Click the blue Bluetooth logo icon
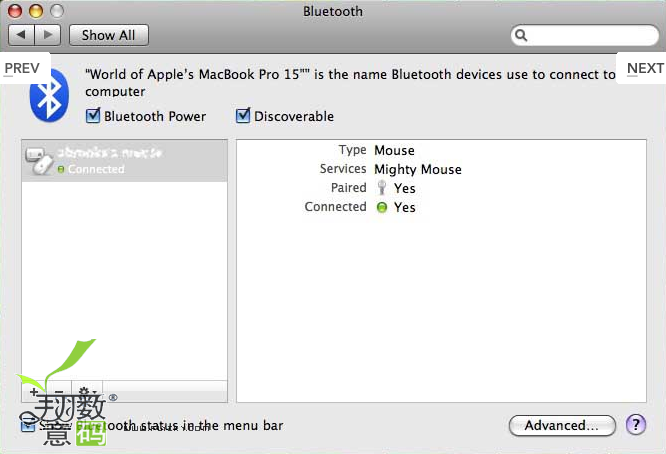The width and height of the screenshot is (666, 454). (49, 96)
